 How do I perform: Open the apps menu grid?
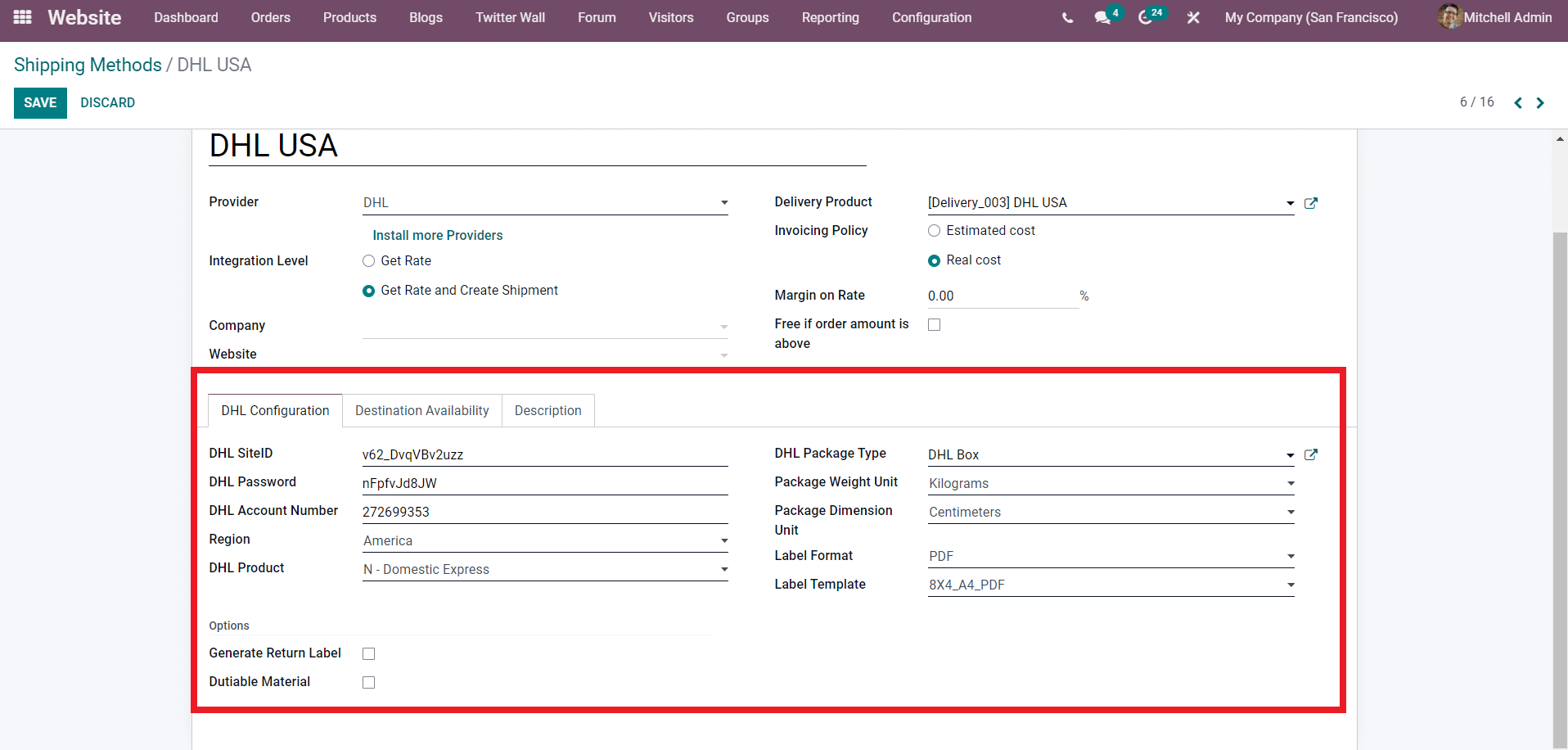pos(21,16)
